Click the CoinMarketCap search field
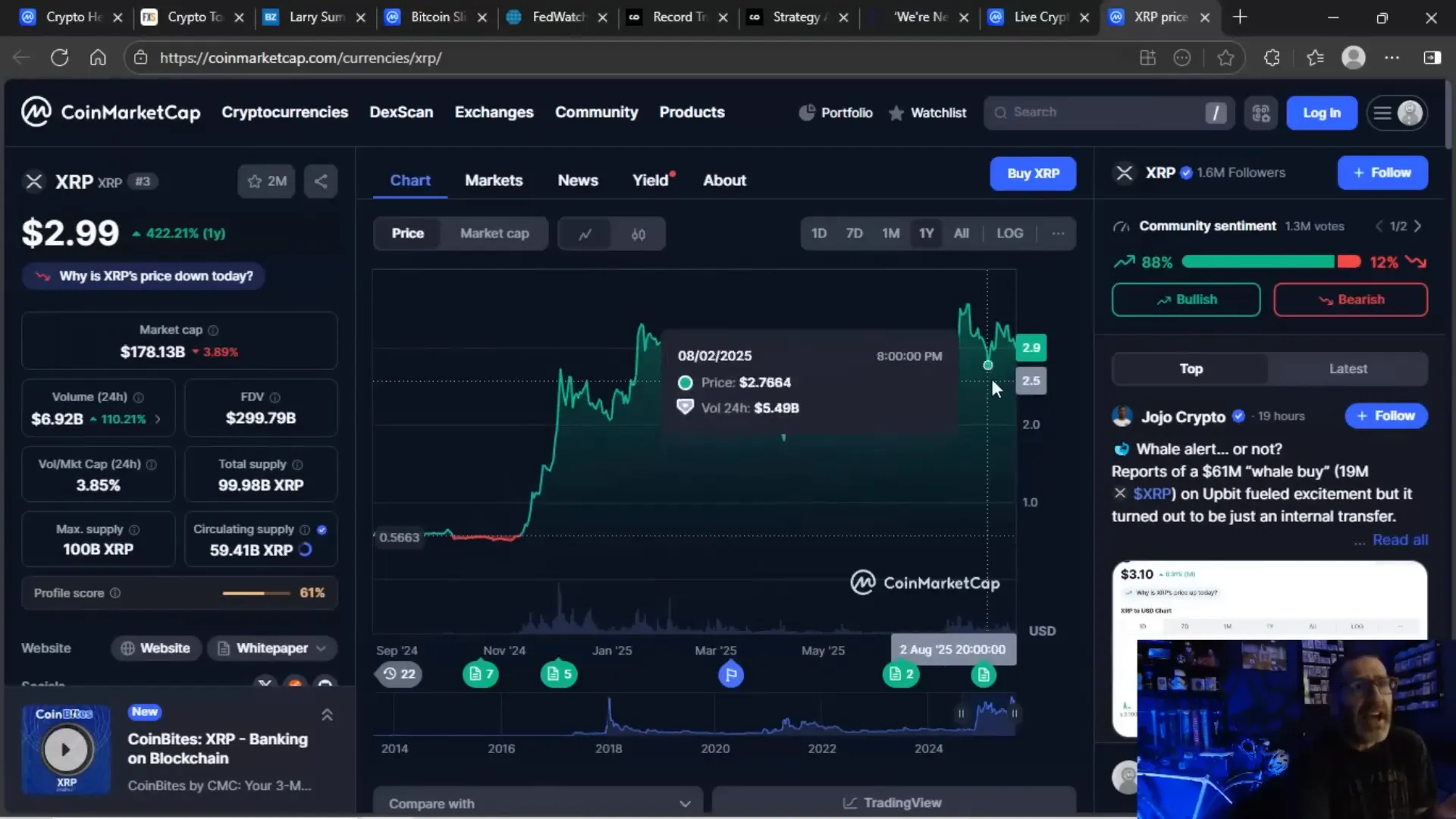1456x819 pixels. pos(1109,113)
